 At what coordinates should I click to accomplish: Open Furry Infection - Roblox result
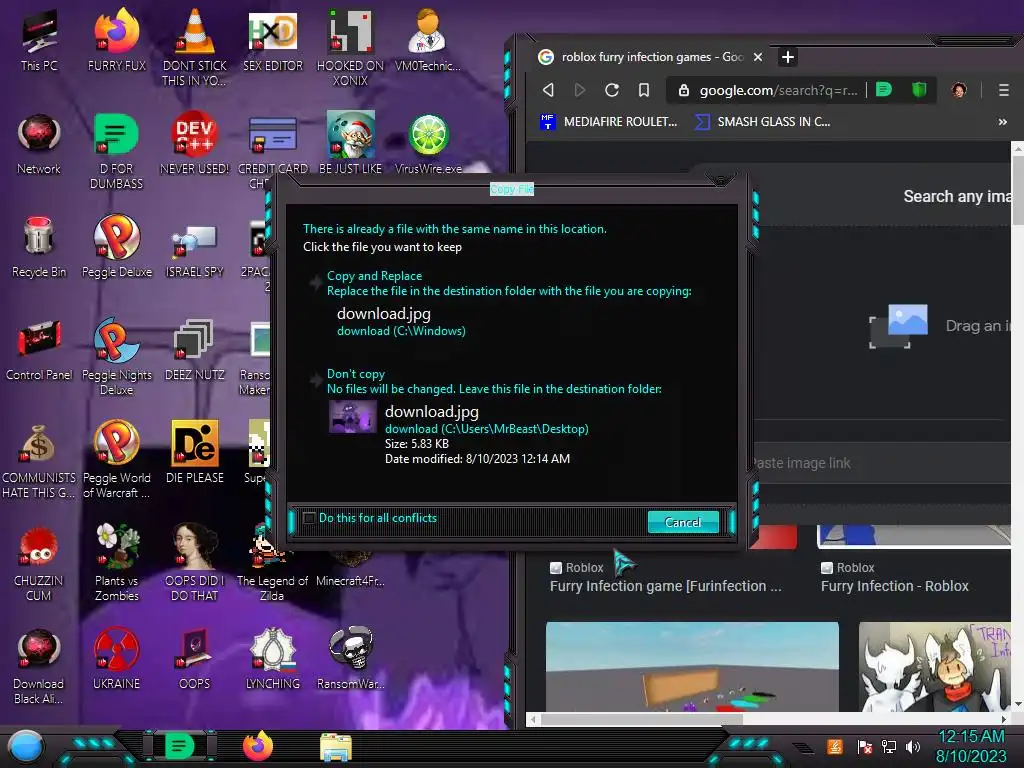(894, 586)
